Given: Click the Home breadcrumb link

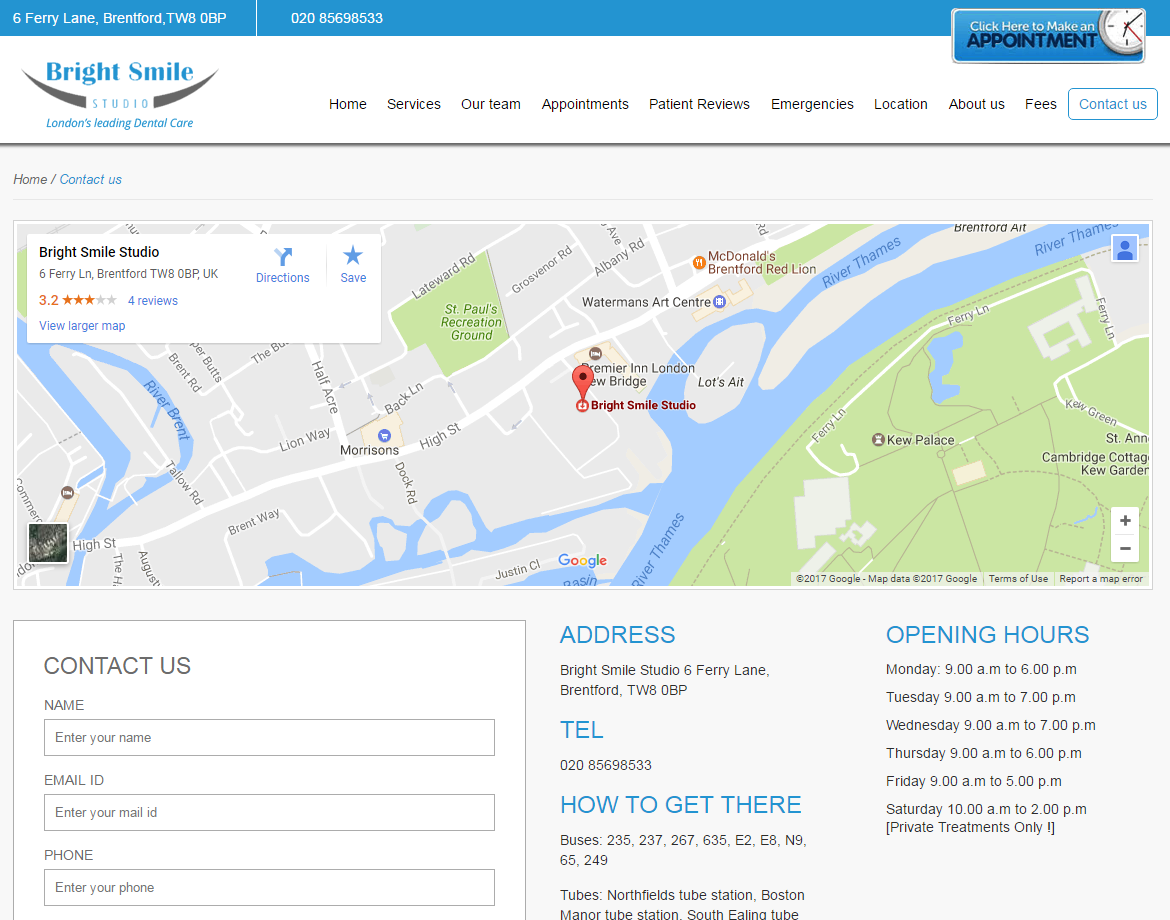Looking at the screenshot, I should (30, 180).
